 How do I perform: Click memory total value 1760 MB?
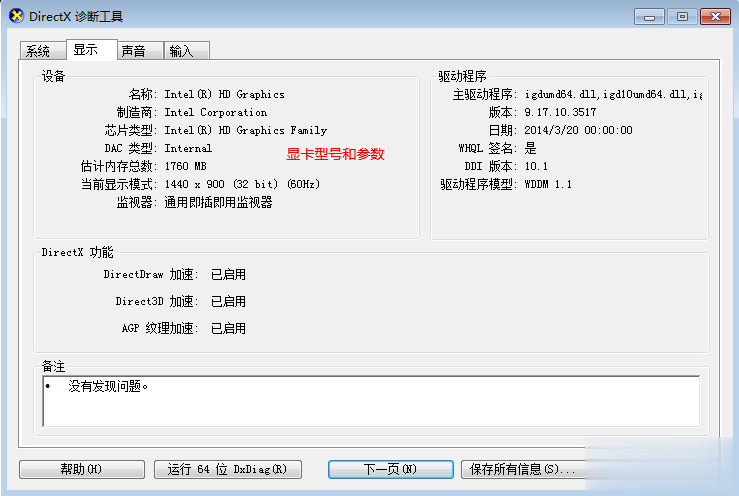pyautogui.click(x=185, y=166)
